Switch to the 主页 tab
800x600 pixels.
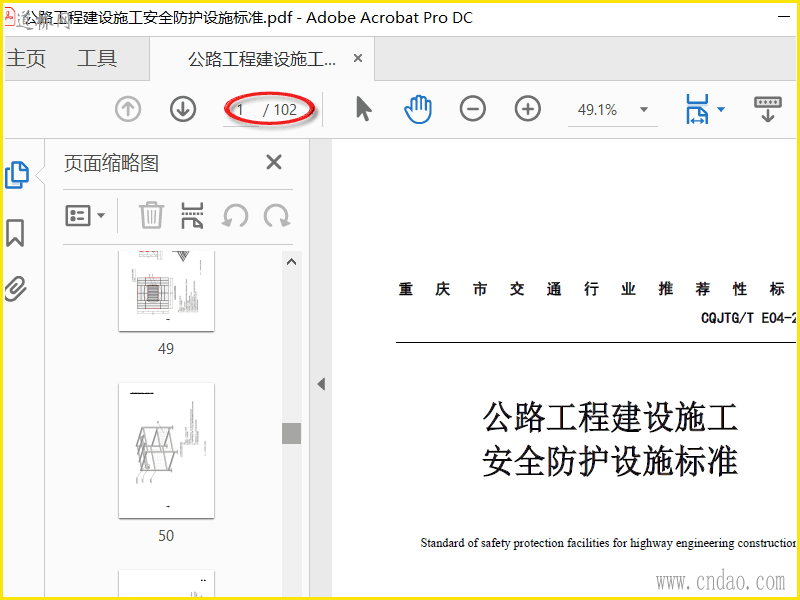(26, 59)
